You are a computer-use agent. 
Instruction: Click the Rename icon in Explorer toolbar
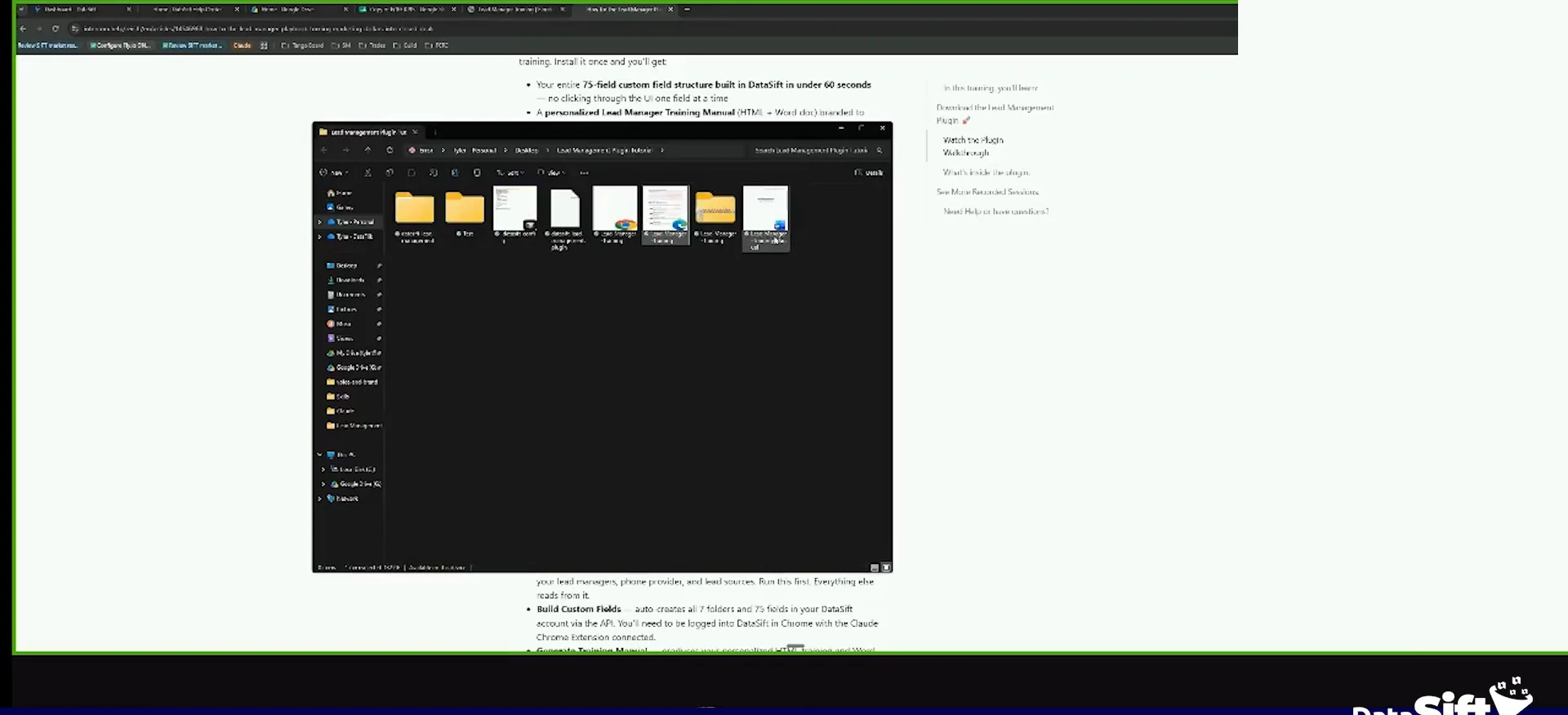(x=433, y=173)
